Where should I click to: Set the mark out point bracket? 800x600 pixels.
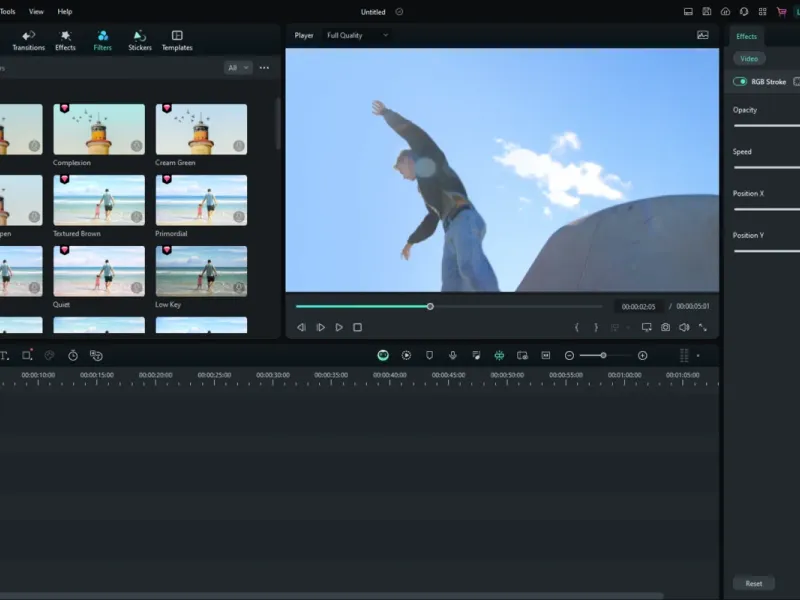tap(595, 328)
